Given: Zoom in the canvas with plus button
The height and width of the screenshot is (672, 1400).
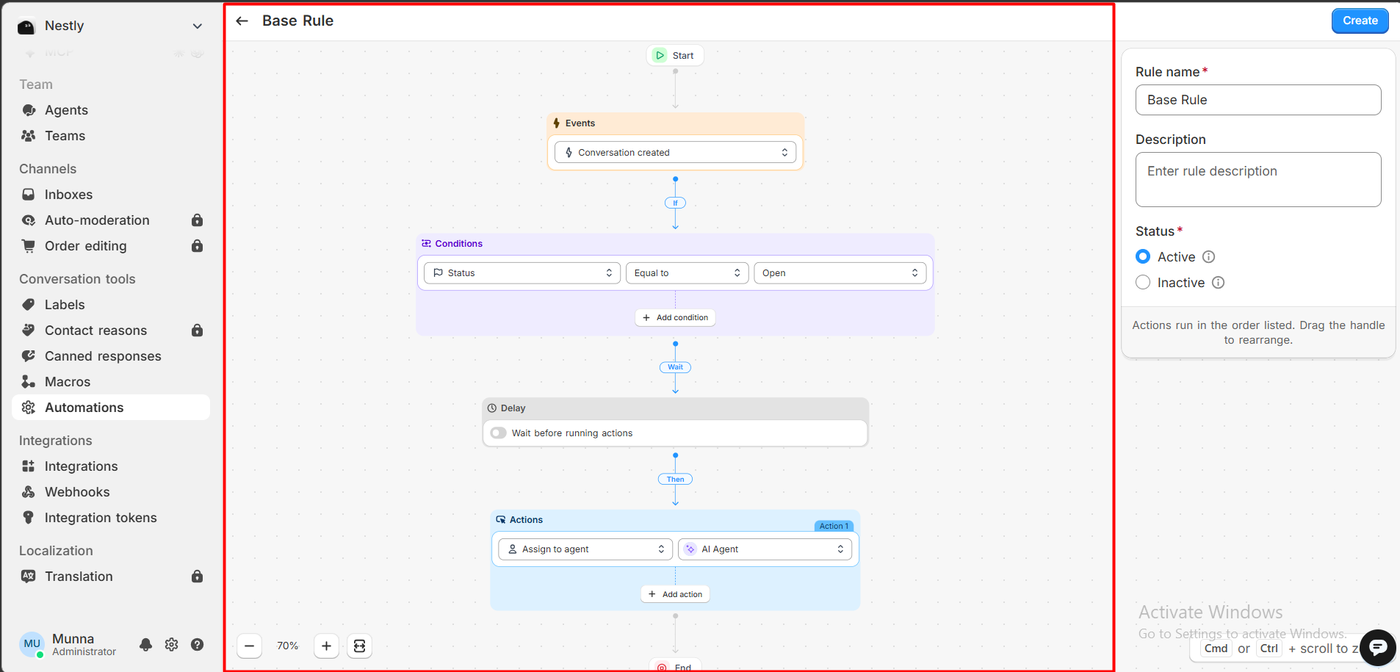Looking at the screenshot, I should click(x=326, y=646).
